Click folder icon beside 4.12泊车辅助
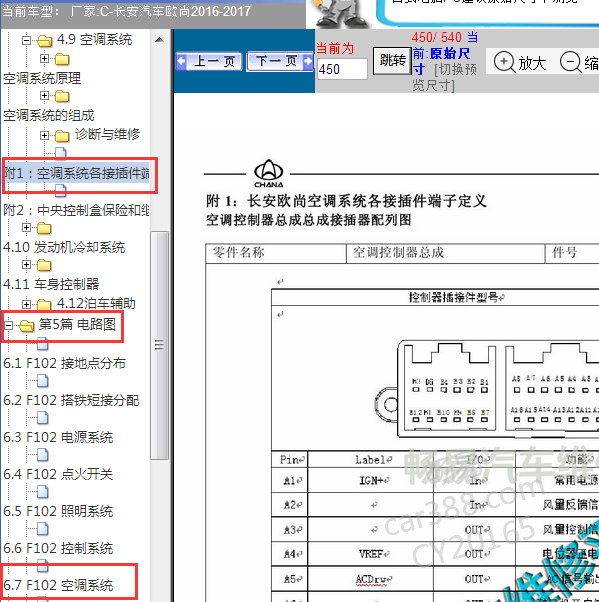Viewport: 599px width, 602px height. pos(44,304)
